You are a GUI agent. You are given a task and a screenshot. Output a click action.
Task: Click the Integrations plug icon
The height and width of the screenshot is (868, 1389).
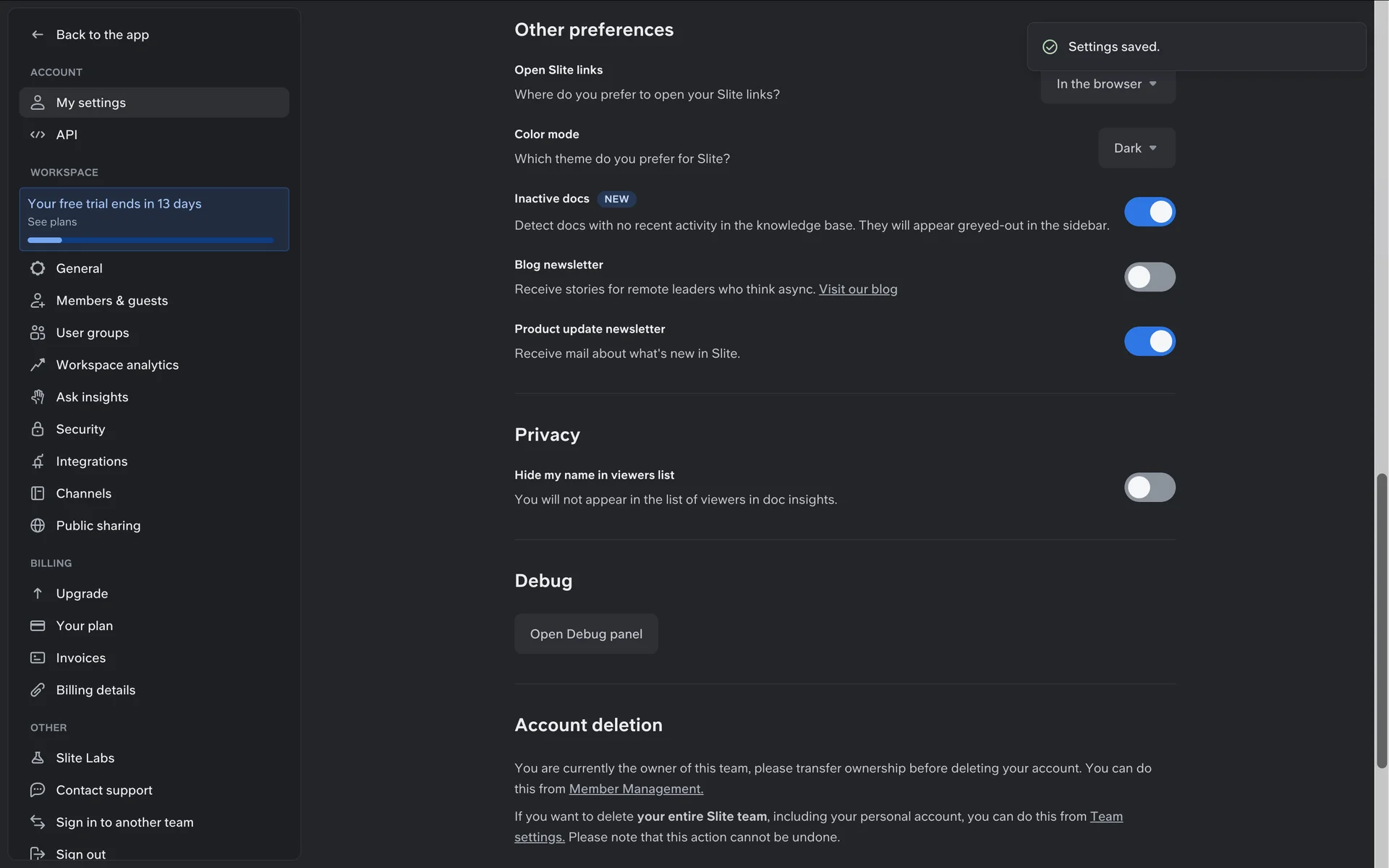38,461
